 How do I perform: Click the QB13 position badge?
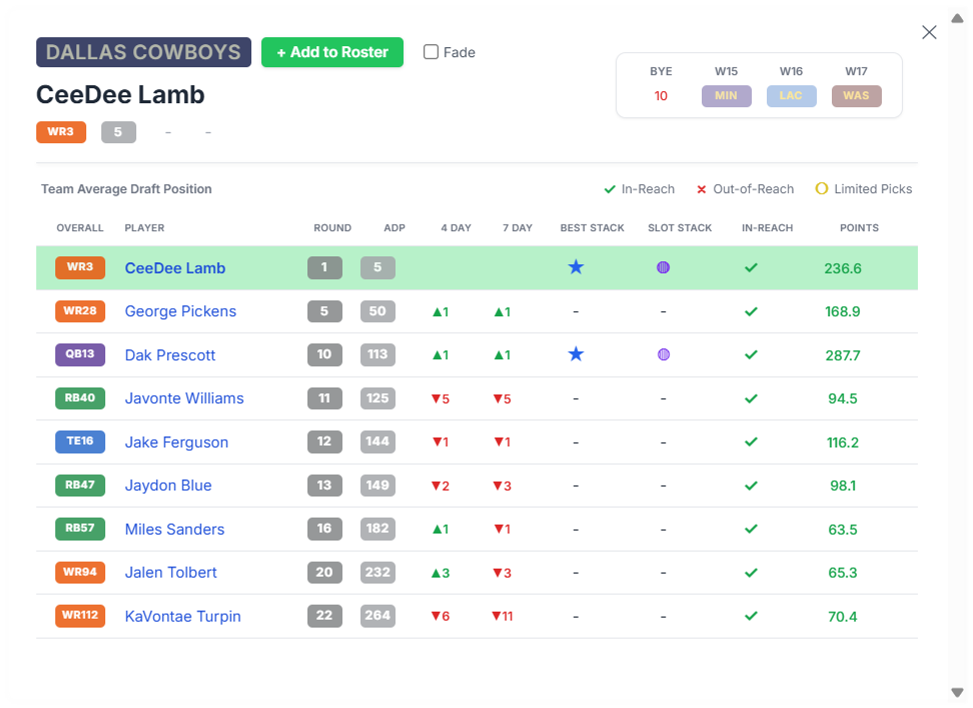point(80,354)
